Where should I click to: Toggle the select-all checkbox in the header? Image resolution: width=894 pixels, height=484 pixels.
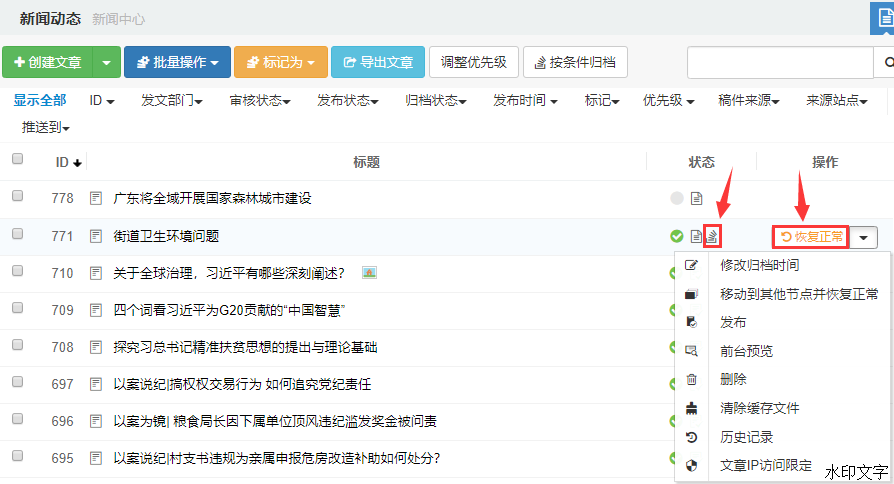coord(18,158)
